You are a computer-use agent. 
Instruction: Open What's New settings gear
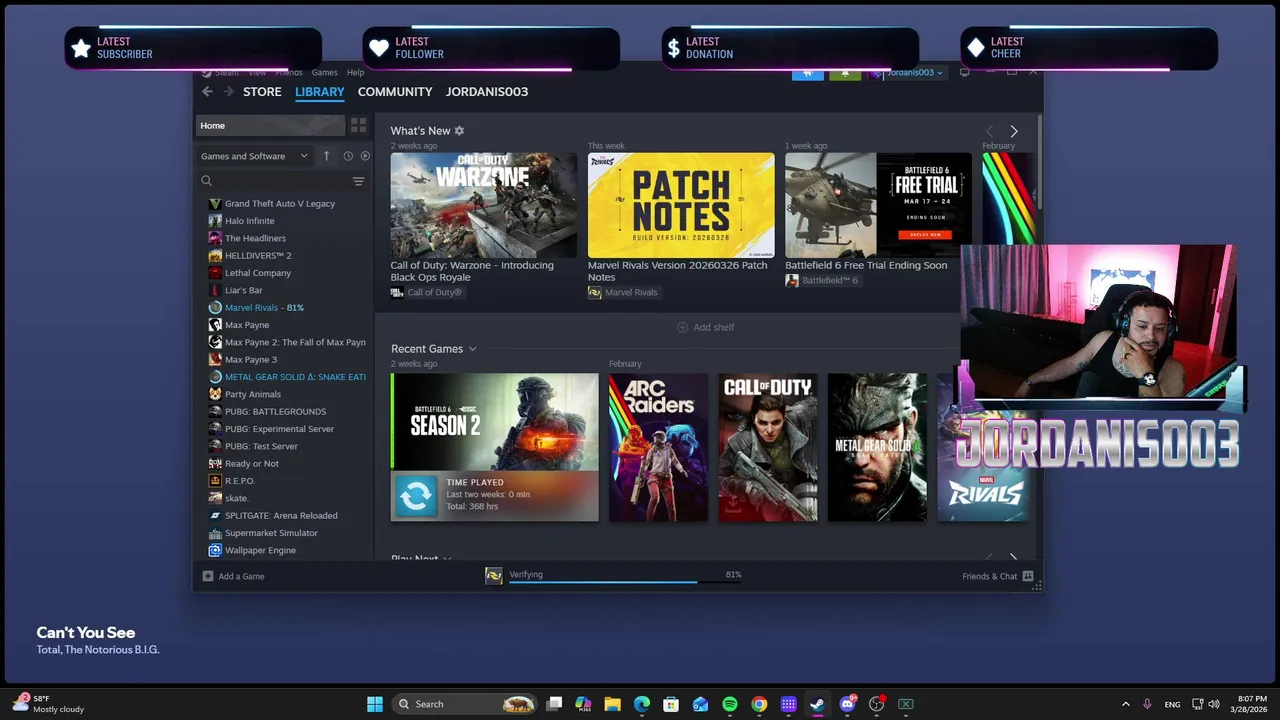(459, 131)
